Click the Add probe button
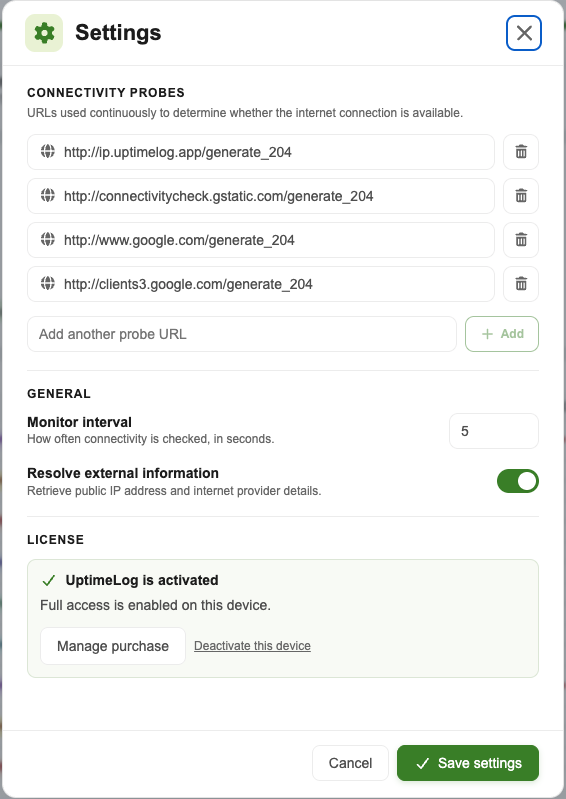 coord(502,334)
